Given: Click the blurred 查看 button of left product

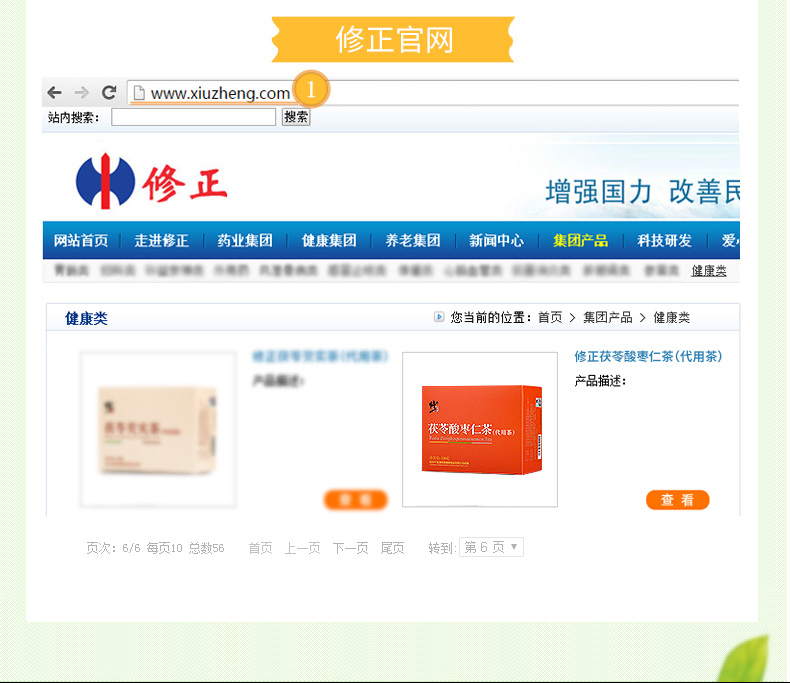Looking at the screenshot, I should (x=356, y=500).
